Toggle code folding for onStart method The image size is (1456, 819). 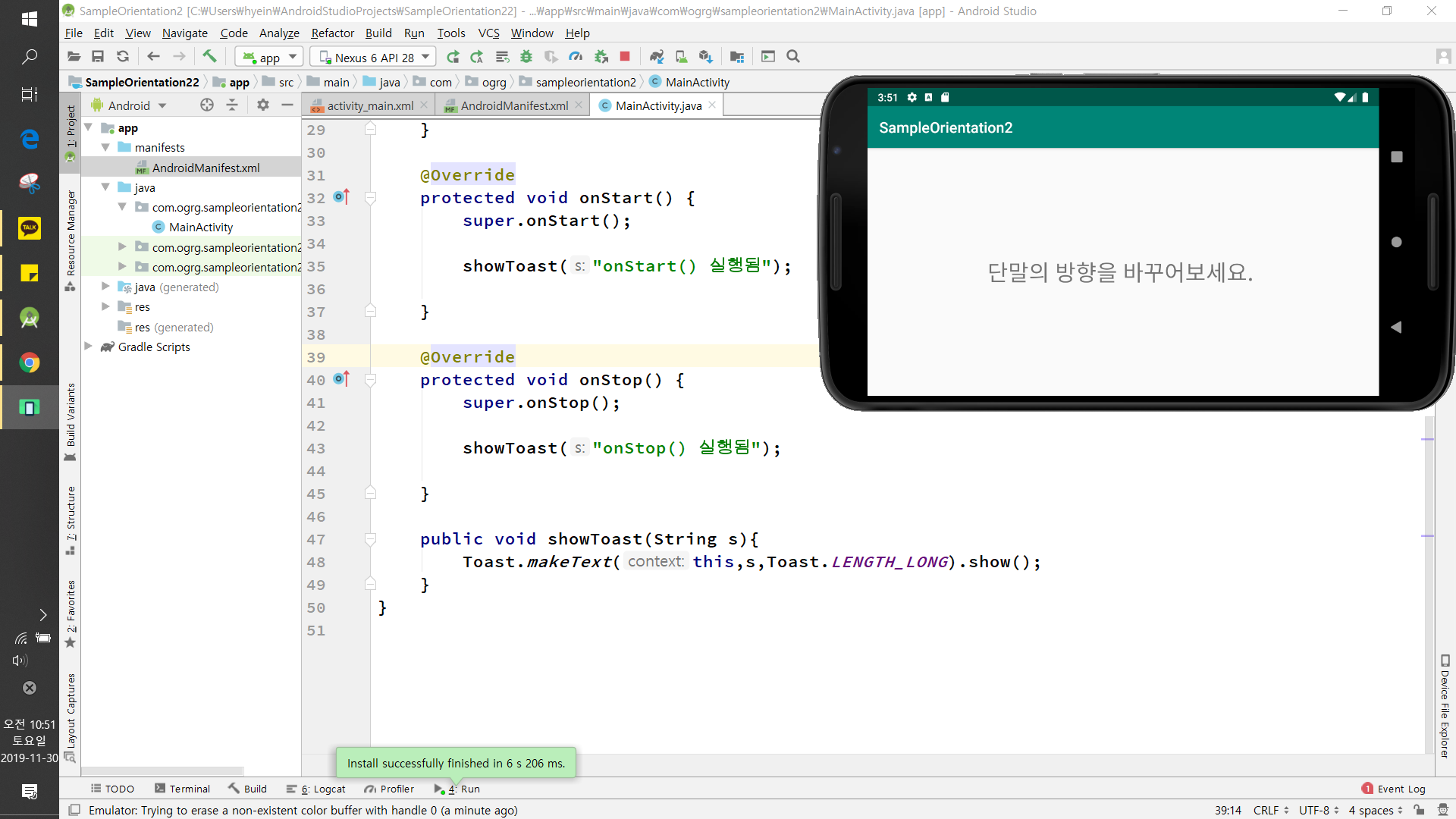371,198
